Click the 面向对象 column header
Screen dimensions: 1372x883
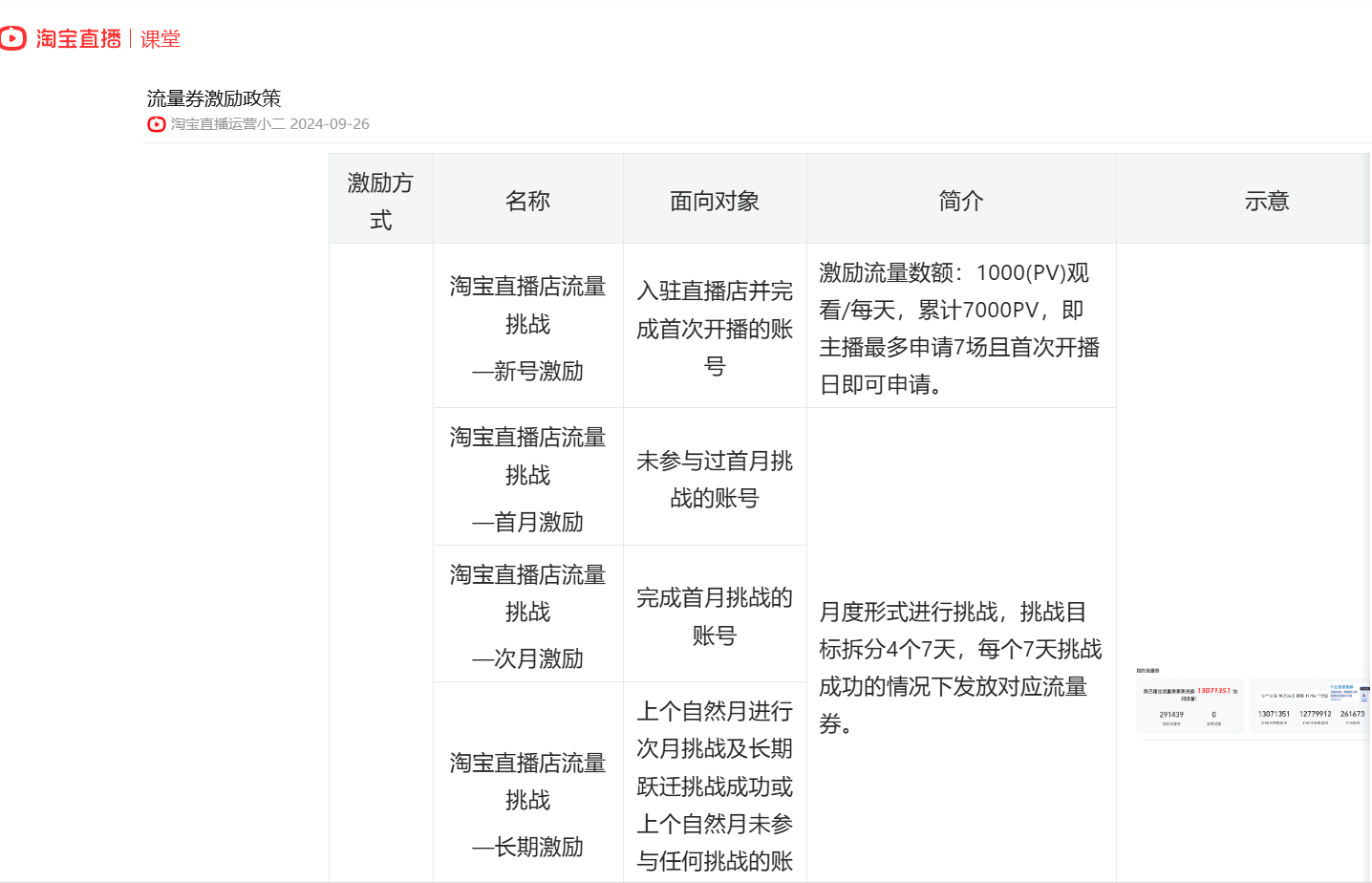click(x=715, y=199)
